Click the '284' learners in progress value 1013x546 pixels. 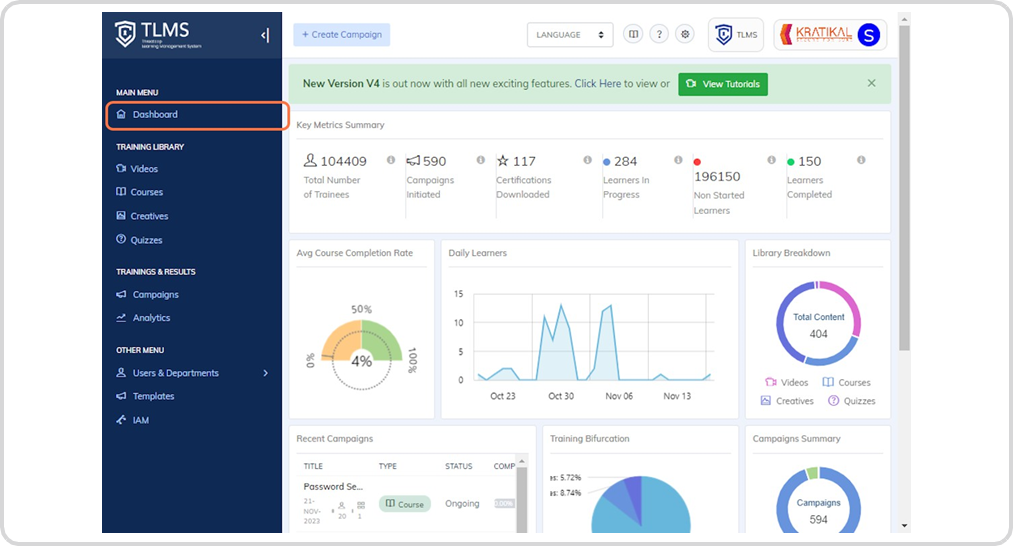[x=625, y=161]
